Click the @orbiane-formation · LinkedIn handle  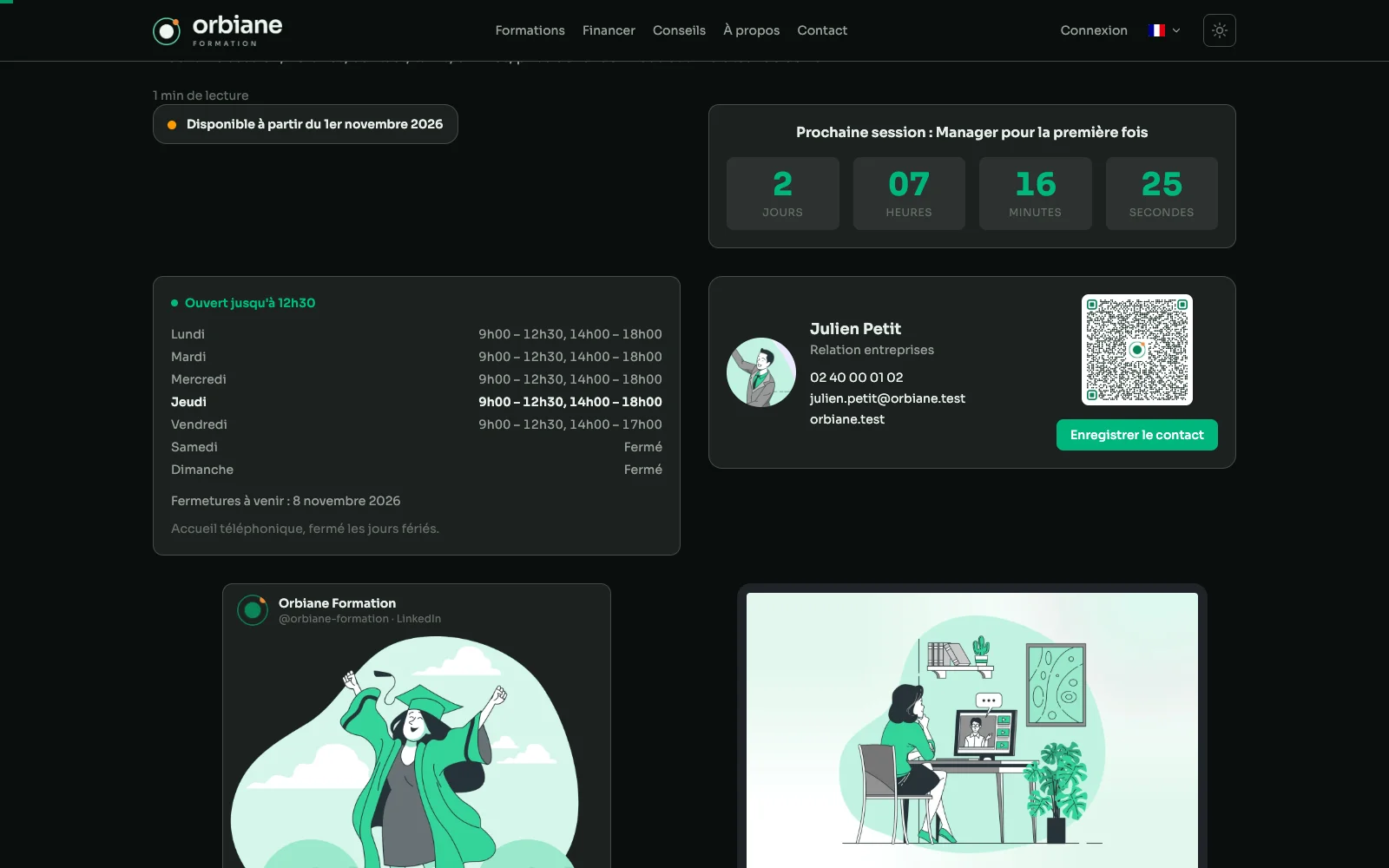(359, 619)
